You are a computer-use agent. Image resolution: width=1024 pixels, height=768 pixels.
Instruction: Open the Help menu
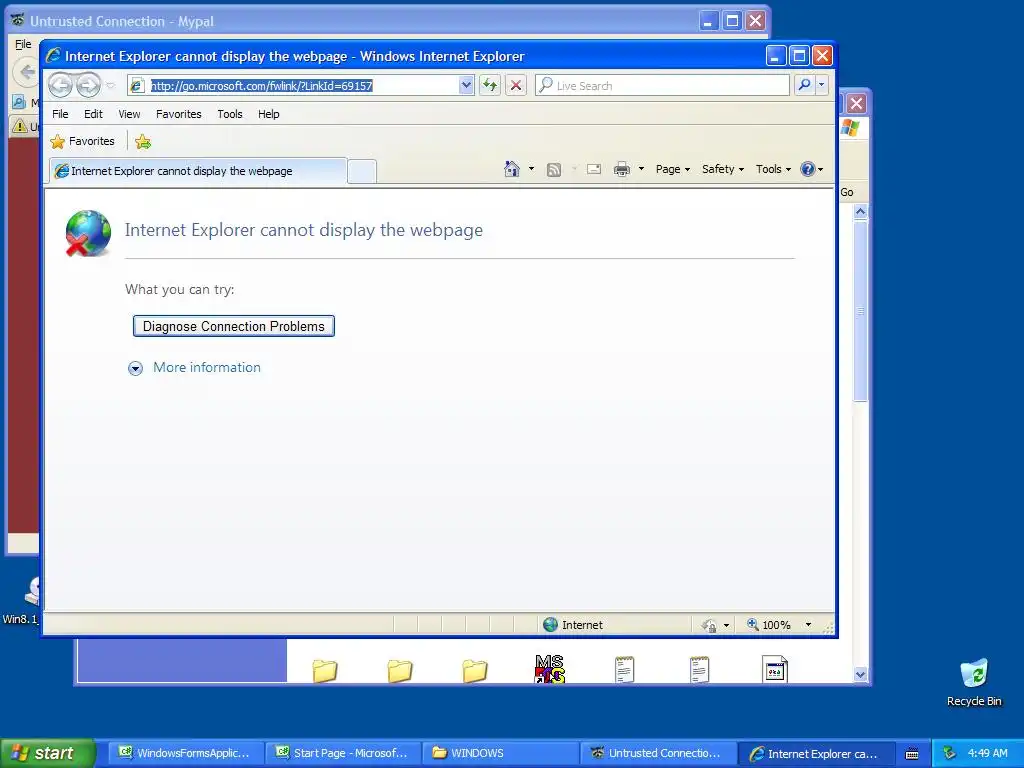(x=268, y=114)
